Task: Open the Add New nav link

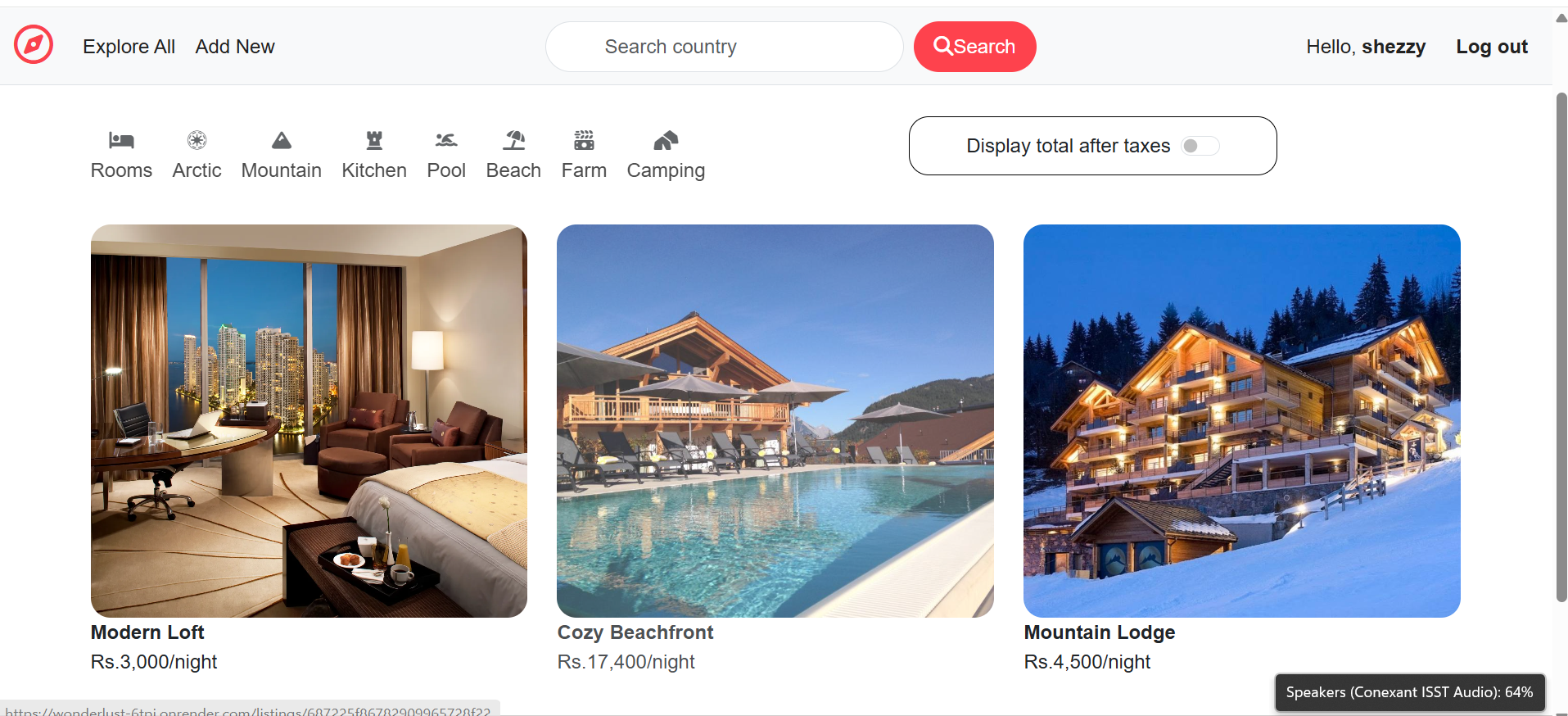Action: pyautogui.click(x=235, y=47)
